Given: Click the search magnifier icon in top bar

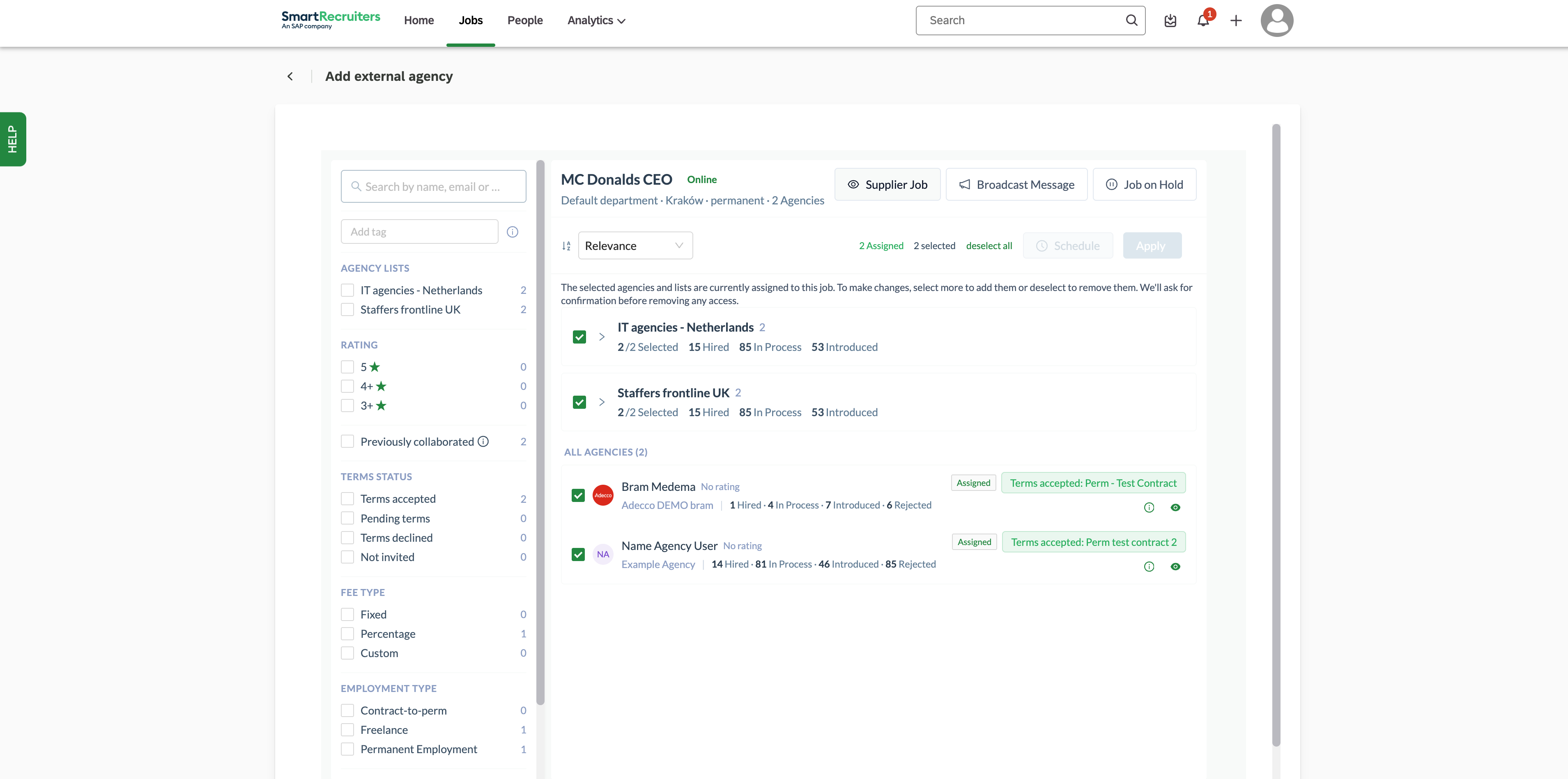Looking at the screenshot, I should click(x=1131, y=20).
